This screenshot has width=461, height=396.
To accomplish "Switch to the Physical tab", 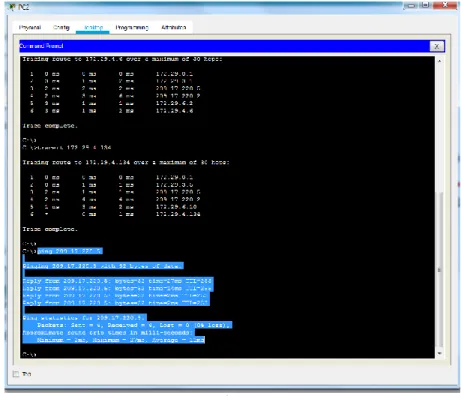I will click(x=30, y=27).
